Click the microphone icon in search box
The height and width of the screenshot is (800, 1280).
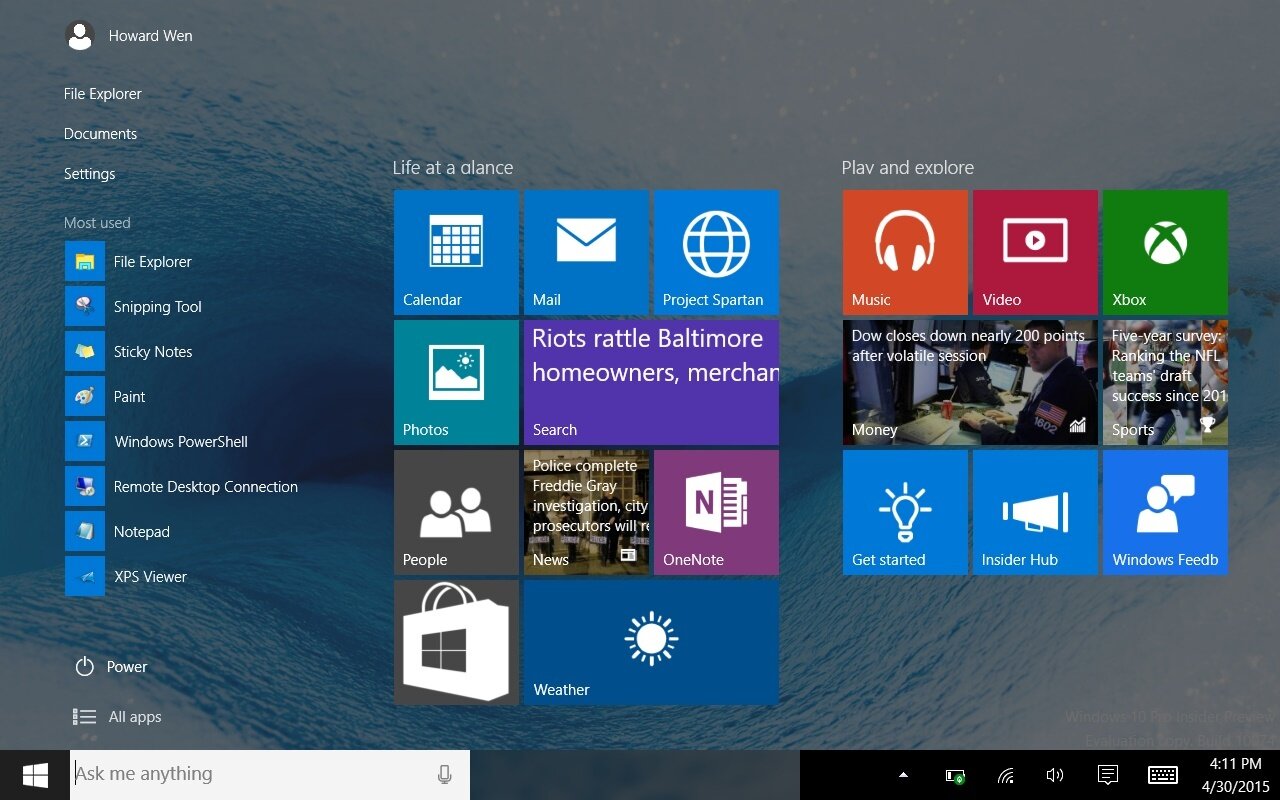pyautogui.click(x=445, y=775)
